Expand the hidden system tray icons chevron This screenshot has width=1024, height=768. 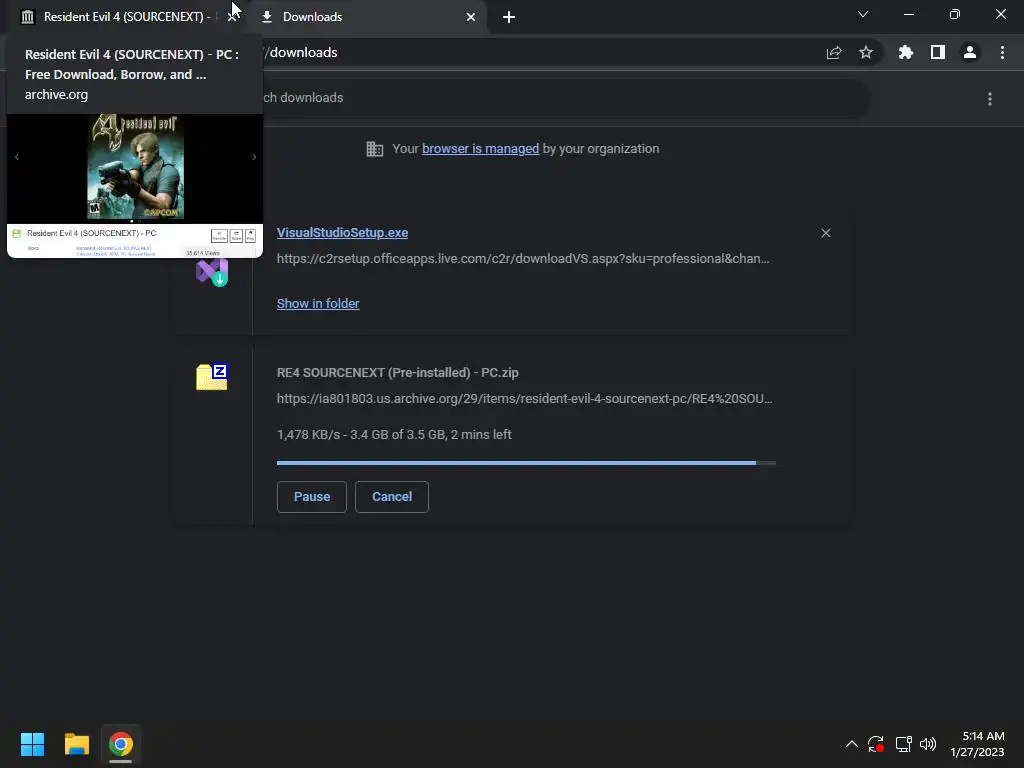(x=852, y=744)
